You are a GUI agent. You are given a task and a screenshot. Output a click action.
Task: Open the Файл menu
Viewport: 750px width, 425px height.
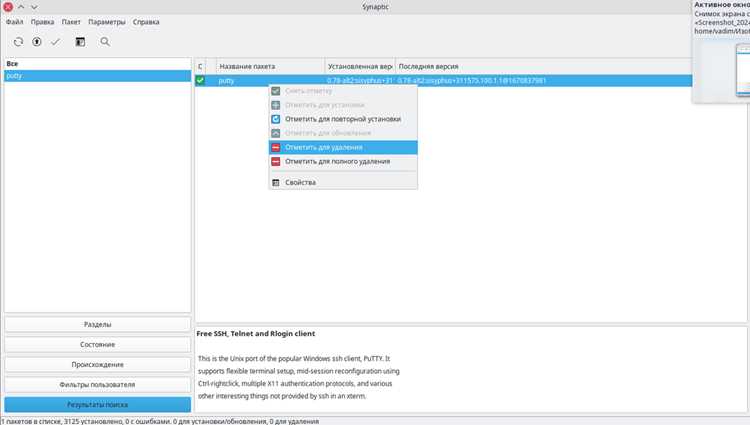point(14,22)
